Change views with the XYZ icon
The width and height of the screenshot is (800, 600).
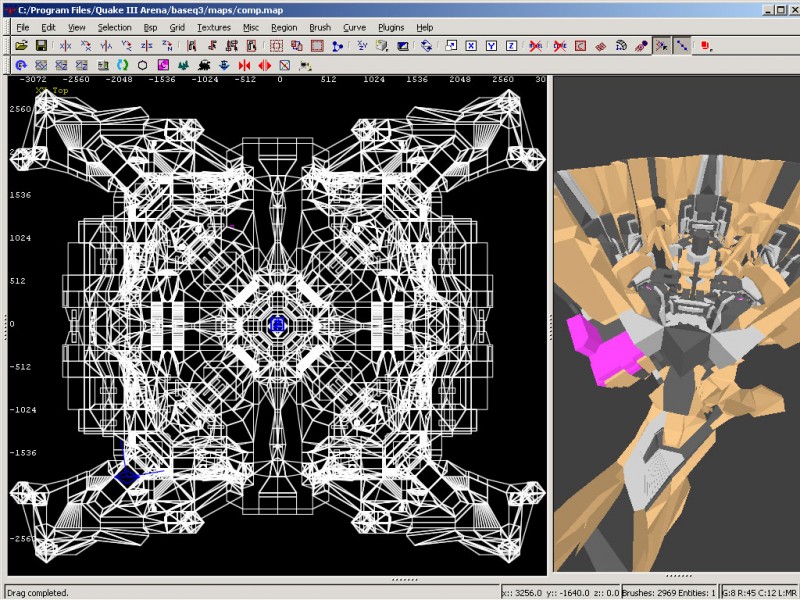point(362,46)
